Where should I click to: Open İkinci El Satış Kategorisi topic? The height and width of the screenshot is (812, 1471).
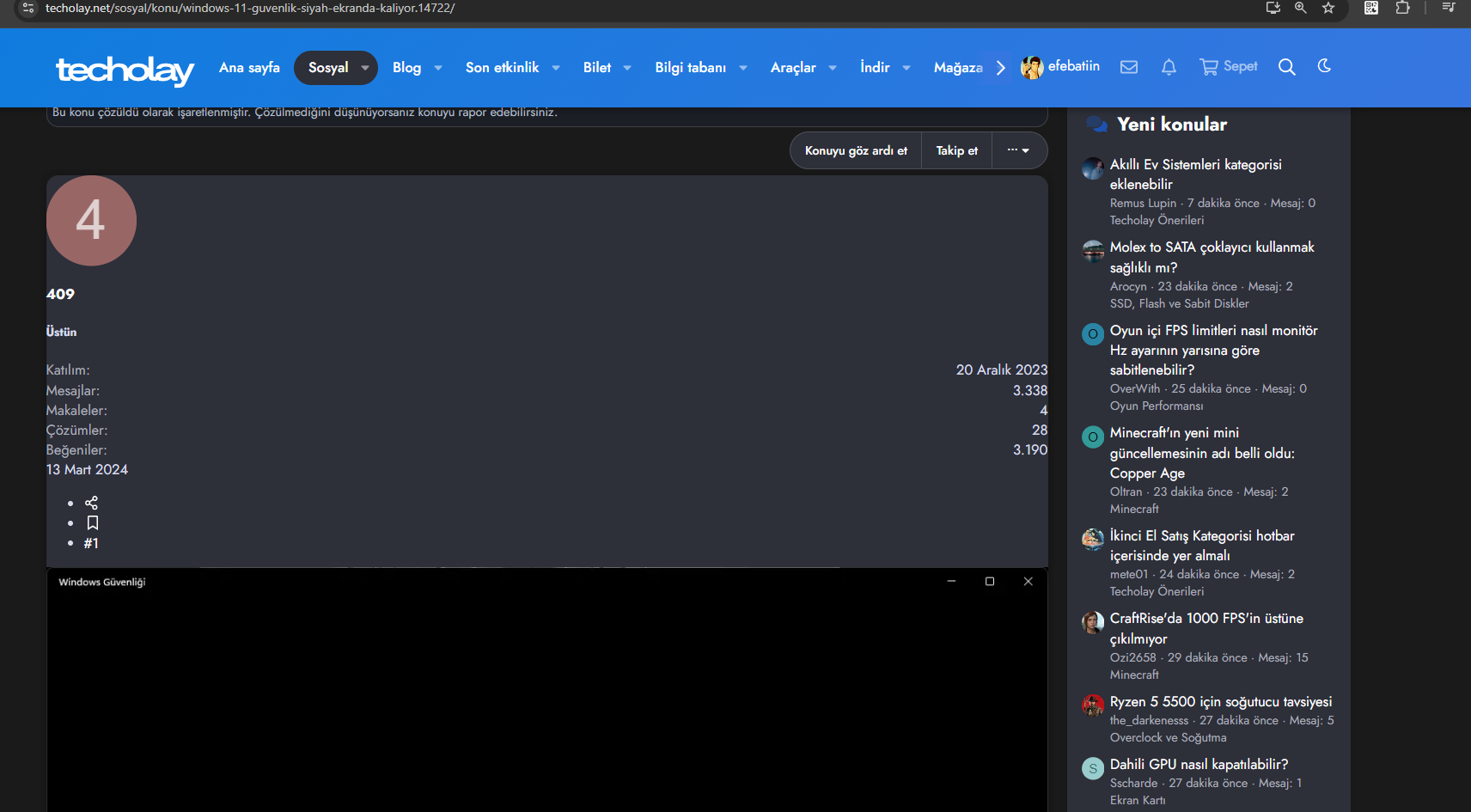1202,546
